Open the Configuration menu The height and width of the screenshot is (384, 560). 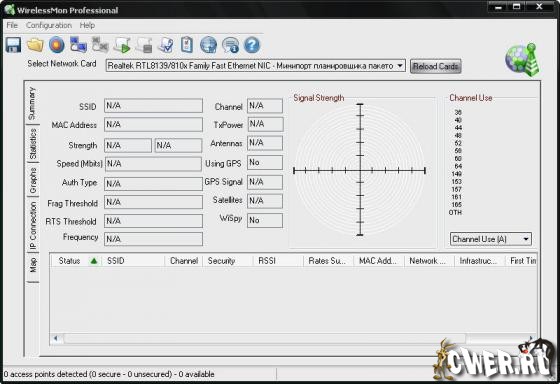tap(49, 25)
